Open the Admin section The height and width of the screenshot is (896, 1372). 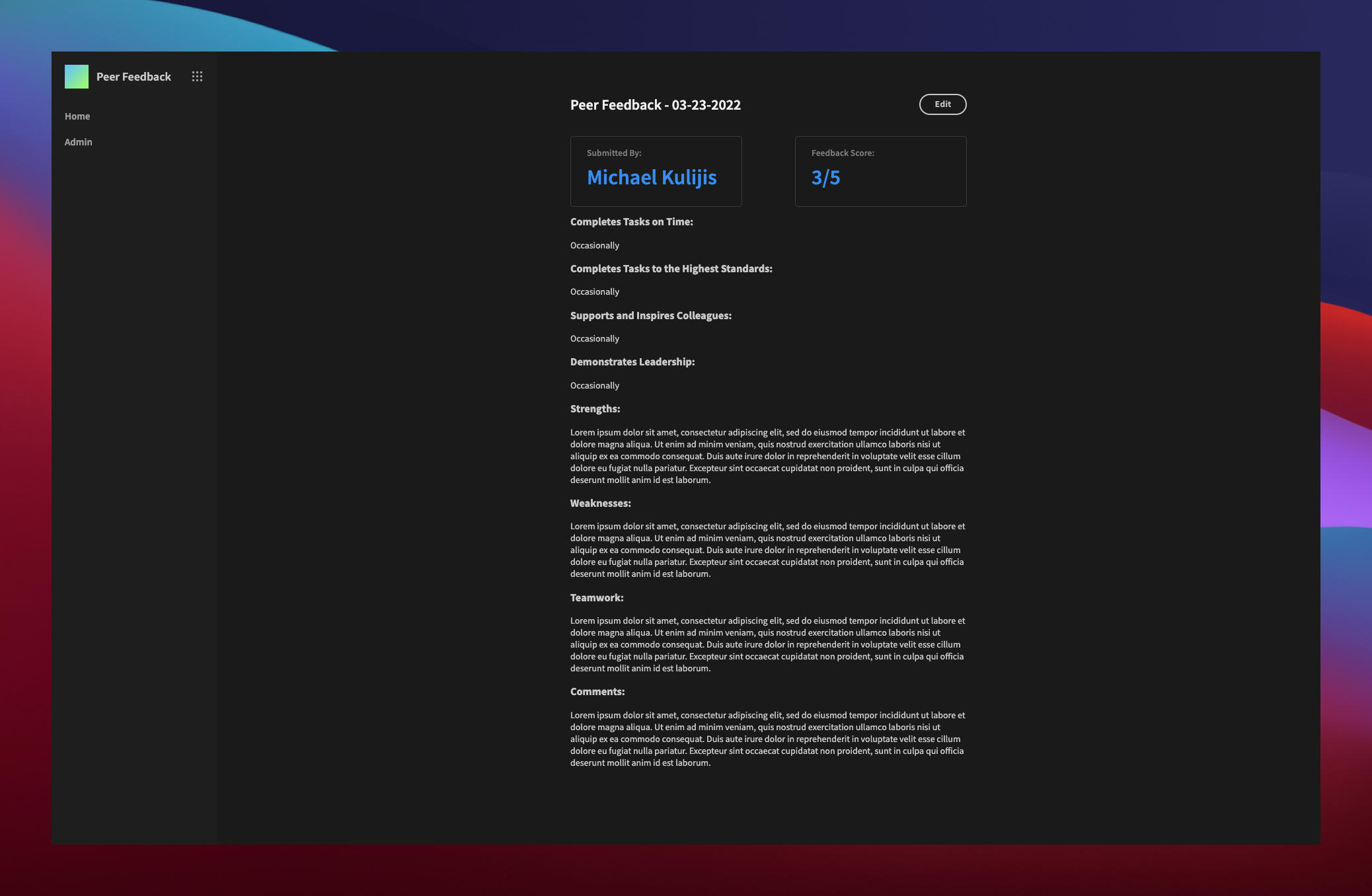coord(78,141)
